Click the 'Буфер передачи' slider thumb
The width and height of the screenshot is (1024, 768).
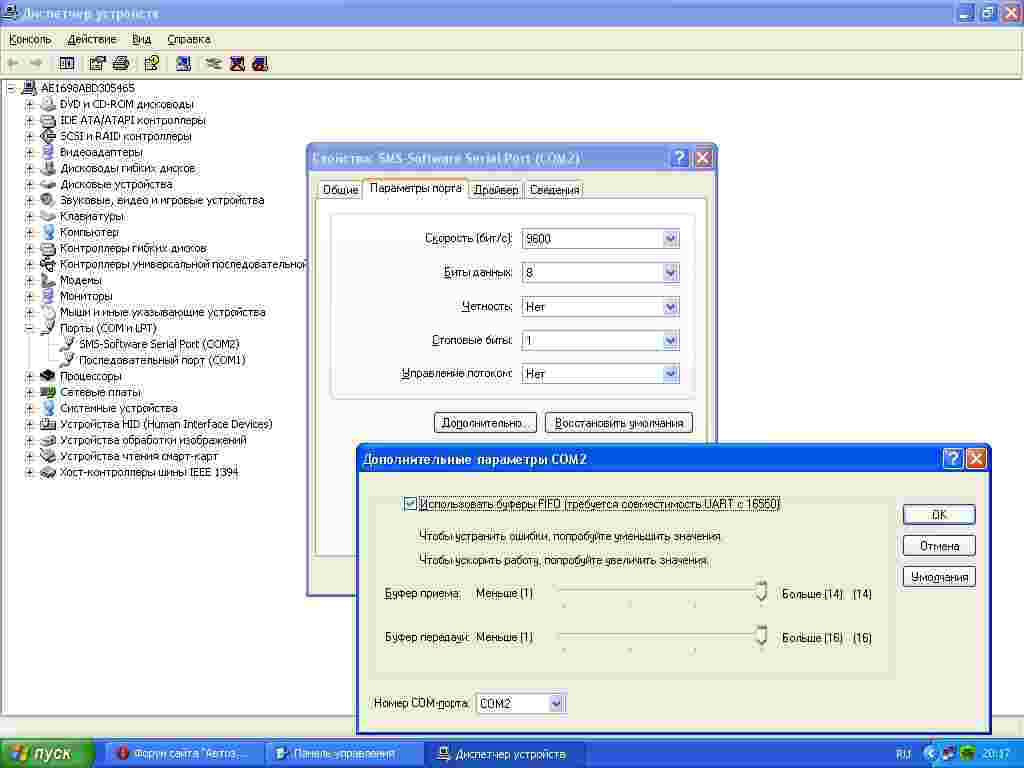tap(761, 635)
